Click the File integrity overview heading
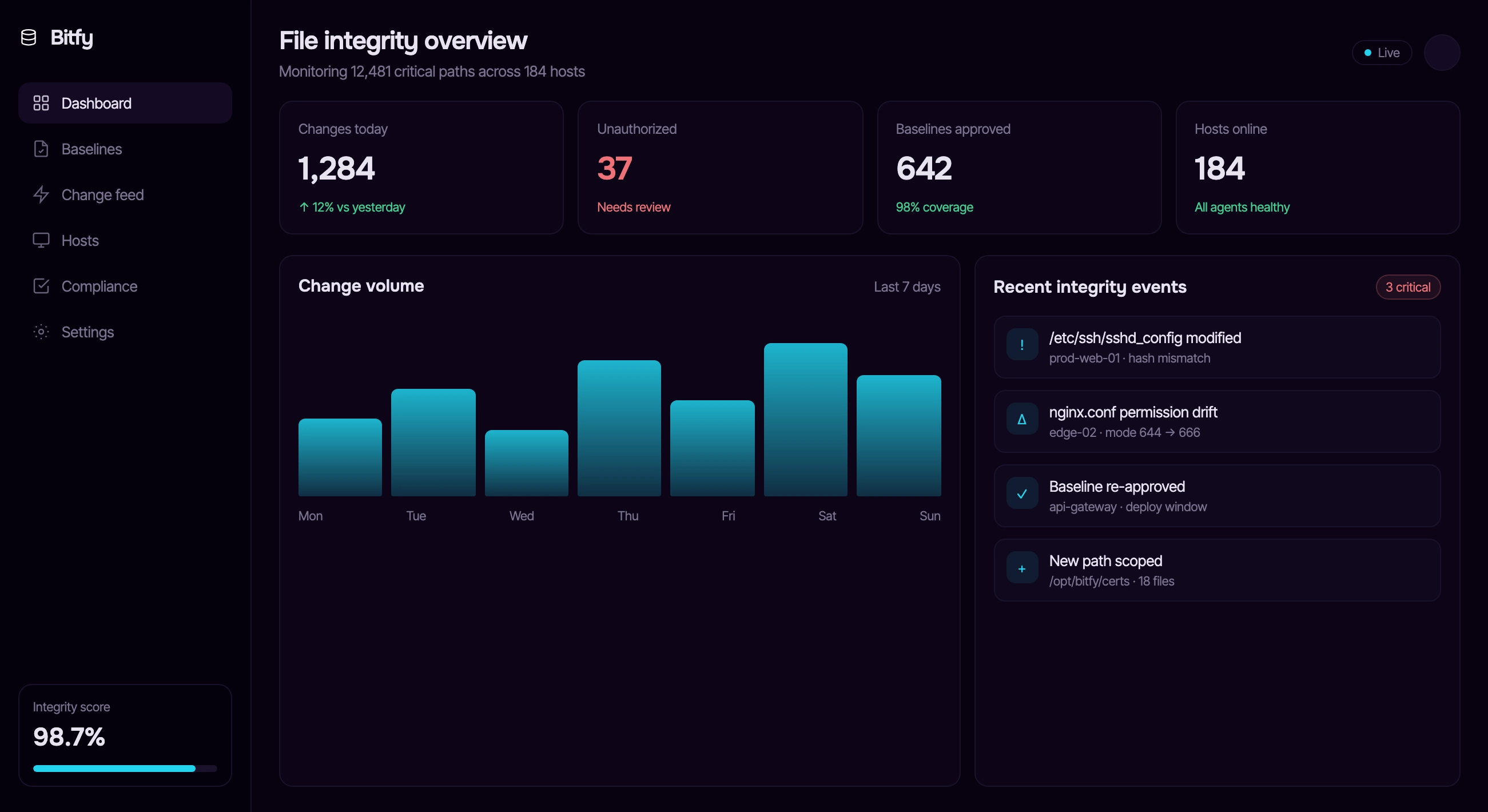Viewport: 1488px width, 812px height. 403,41
